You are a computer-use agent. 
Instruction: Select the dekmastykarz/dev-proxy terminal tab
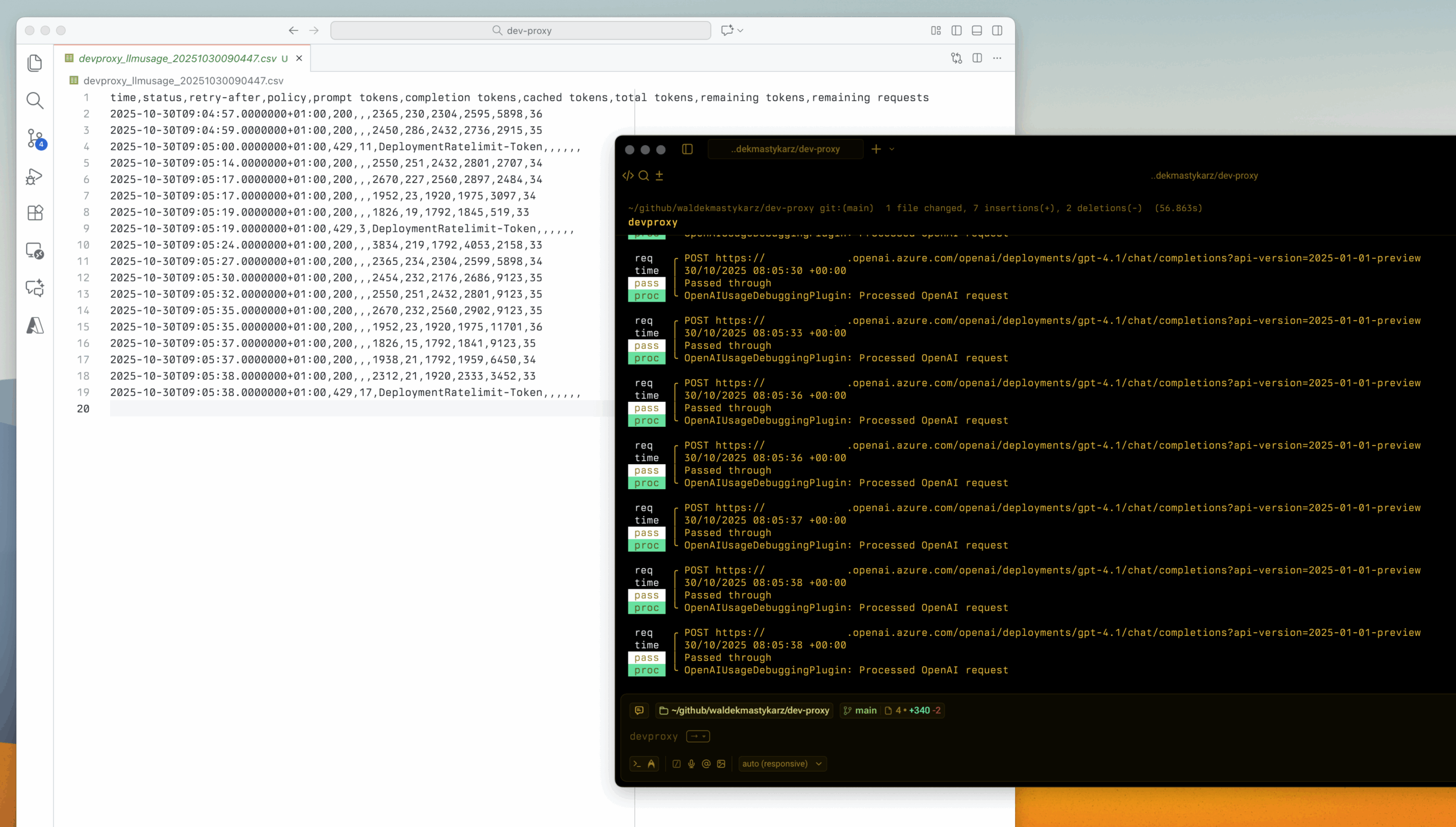pos(784,149)
